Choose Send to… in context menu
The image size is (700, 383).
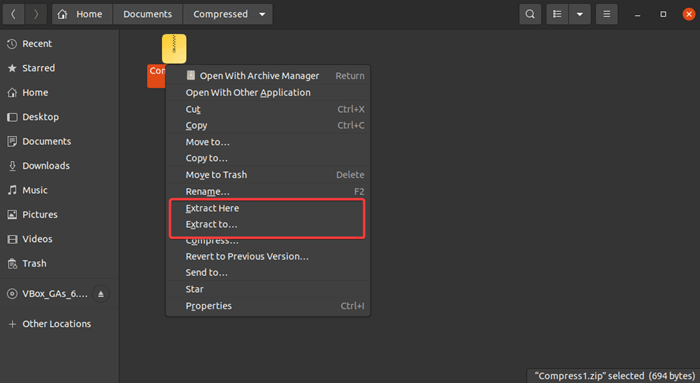click(x=268, y=272)
